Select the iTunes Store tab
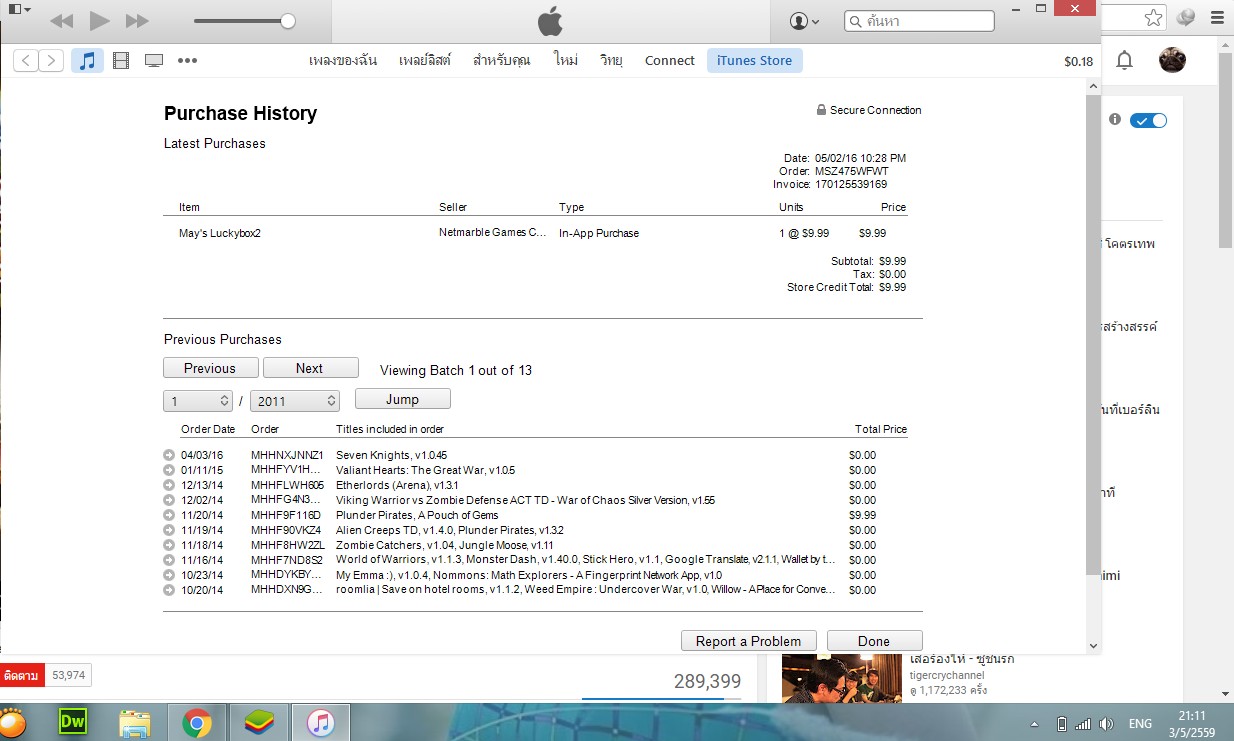The height and width of the screenshot is (741, 1234). (x=755, y=60)
